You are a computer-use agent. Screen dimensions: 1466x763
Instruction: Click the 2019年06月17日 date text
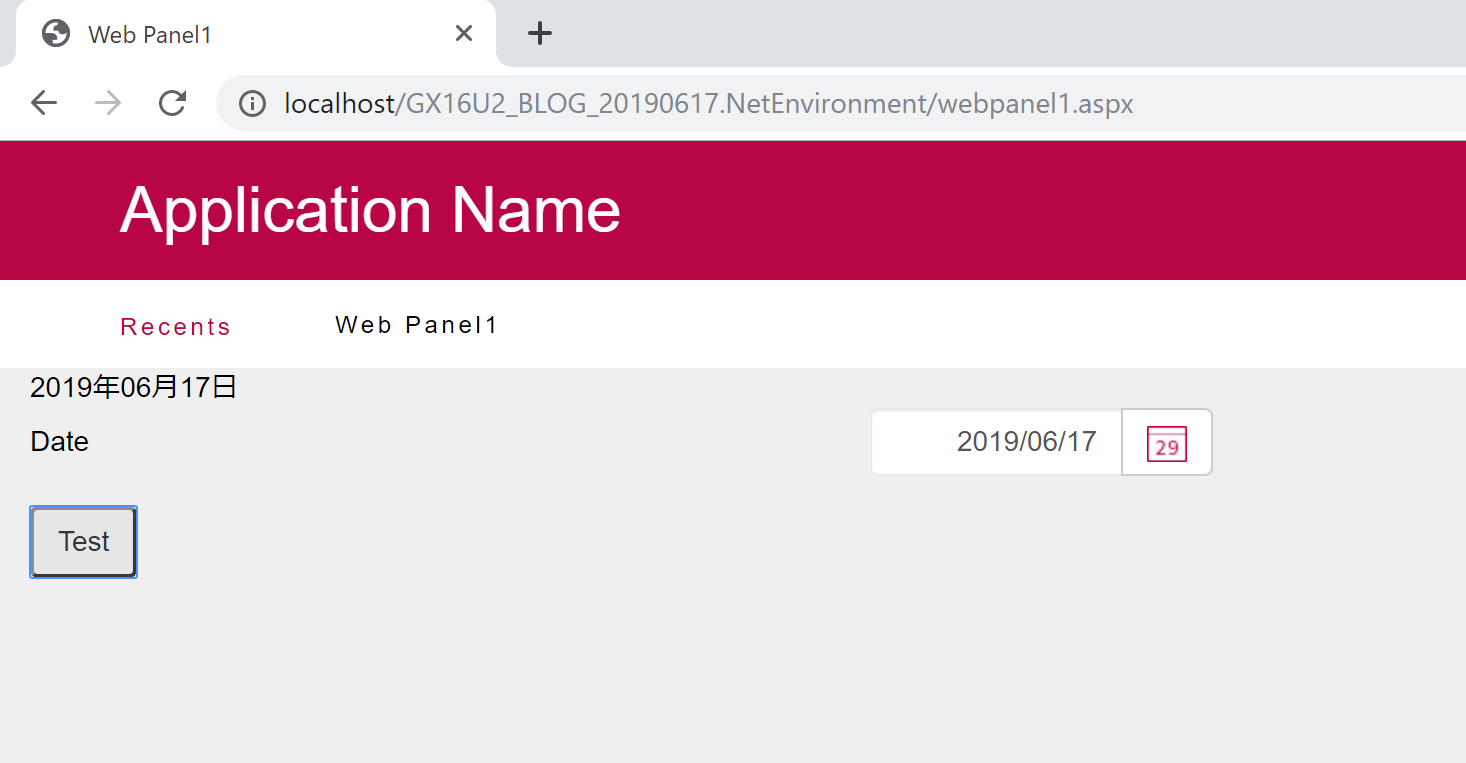[x=133, y=388]
